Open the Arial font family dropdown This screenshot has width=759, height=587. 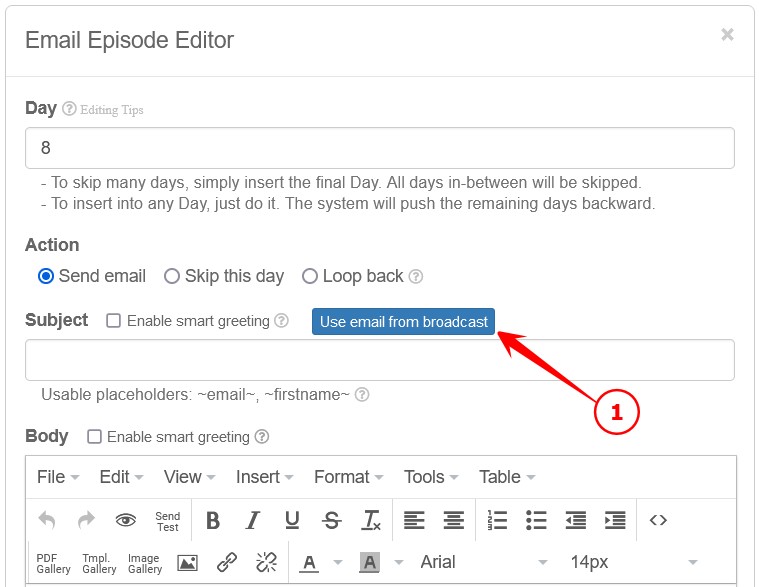tap(483, 562)
